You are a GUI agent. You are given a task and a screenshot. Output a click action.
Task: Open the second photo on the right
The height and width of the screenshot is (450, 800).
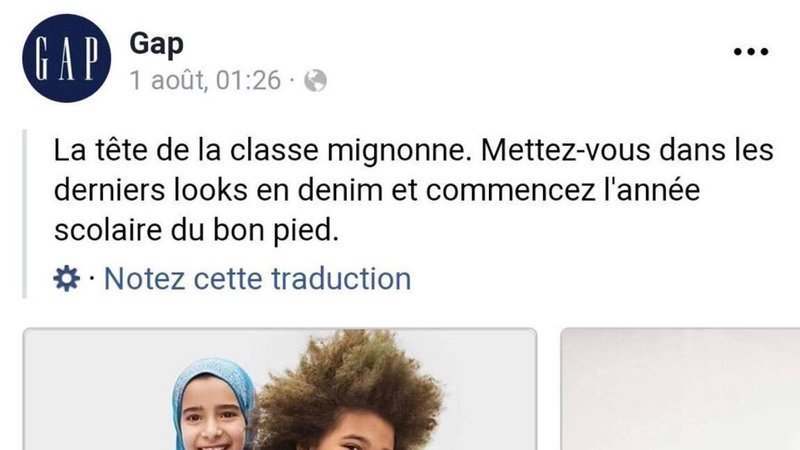point(680,389)
